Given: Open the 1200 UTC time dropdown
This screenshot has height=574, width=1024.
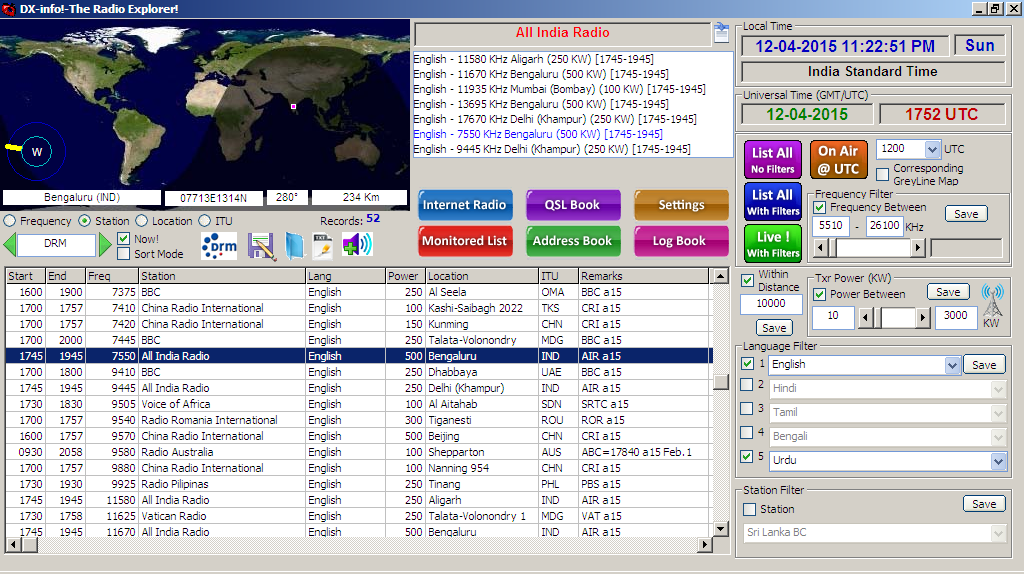Looking at the screenshot, I should click(933, 149).
